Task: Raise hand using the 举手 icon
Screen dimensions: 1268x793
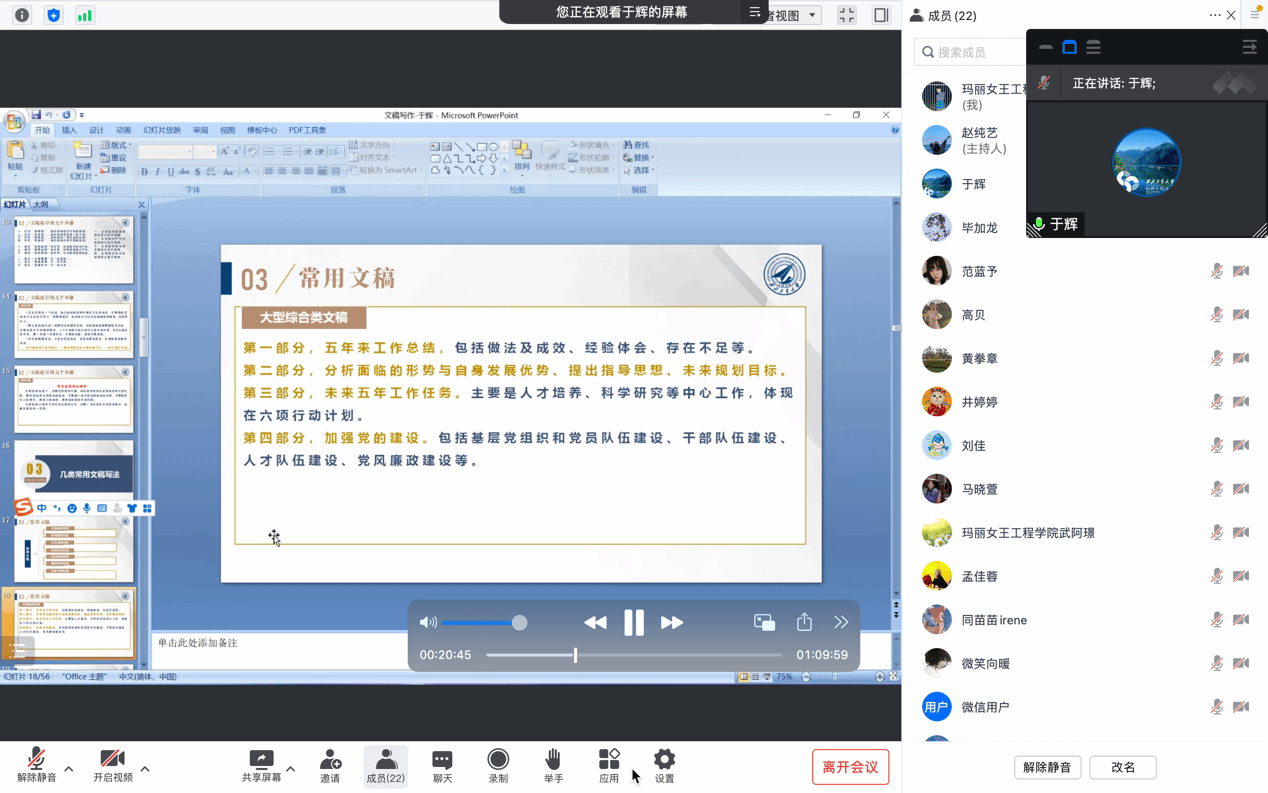Action: point(553,766)
